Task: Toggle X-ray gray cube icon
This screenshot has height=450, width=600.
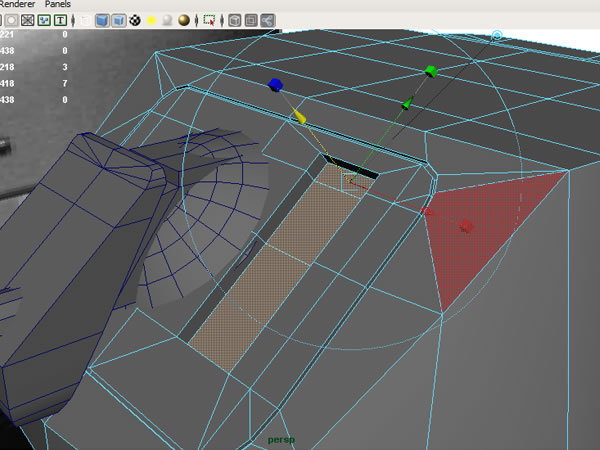Action: coord(235,20)
